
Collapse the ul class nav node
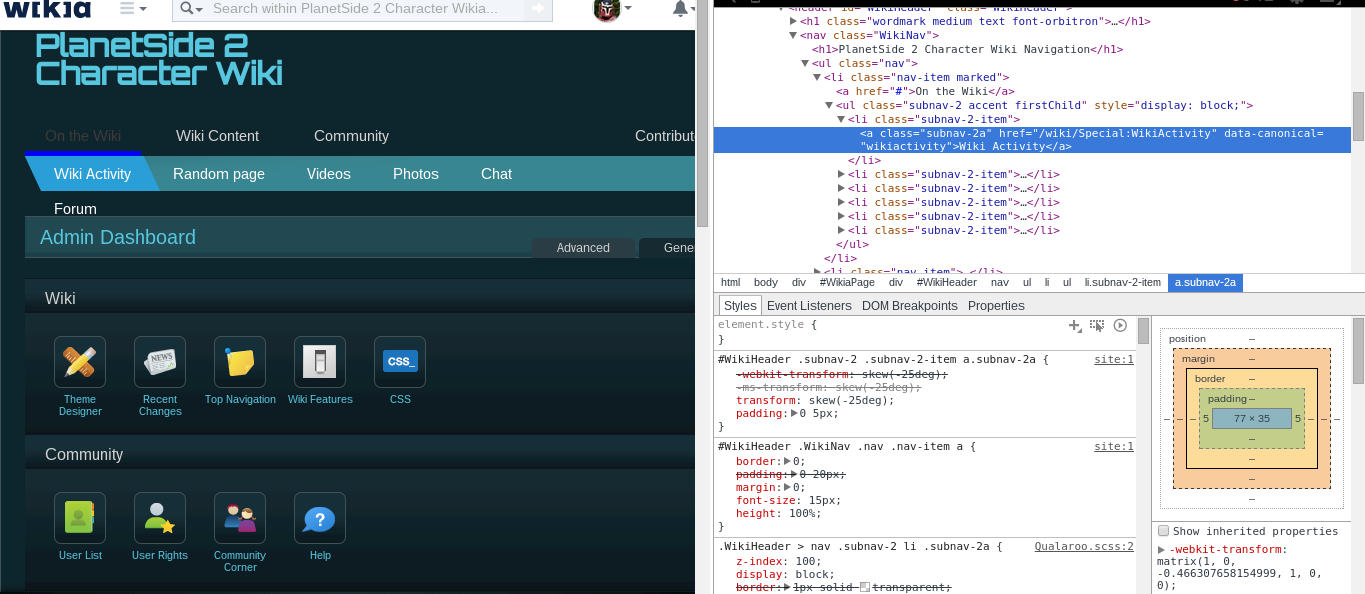tap(805, 63)
